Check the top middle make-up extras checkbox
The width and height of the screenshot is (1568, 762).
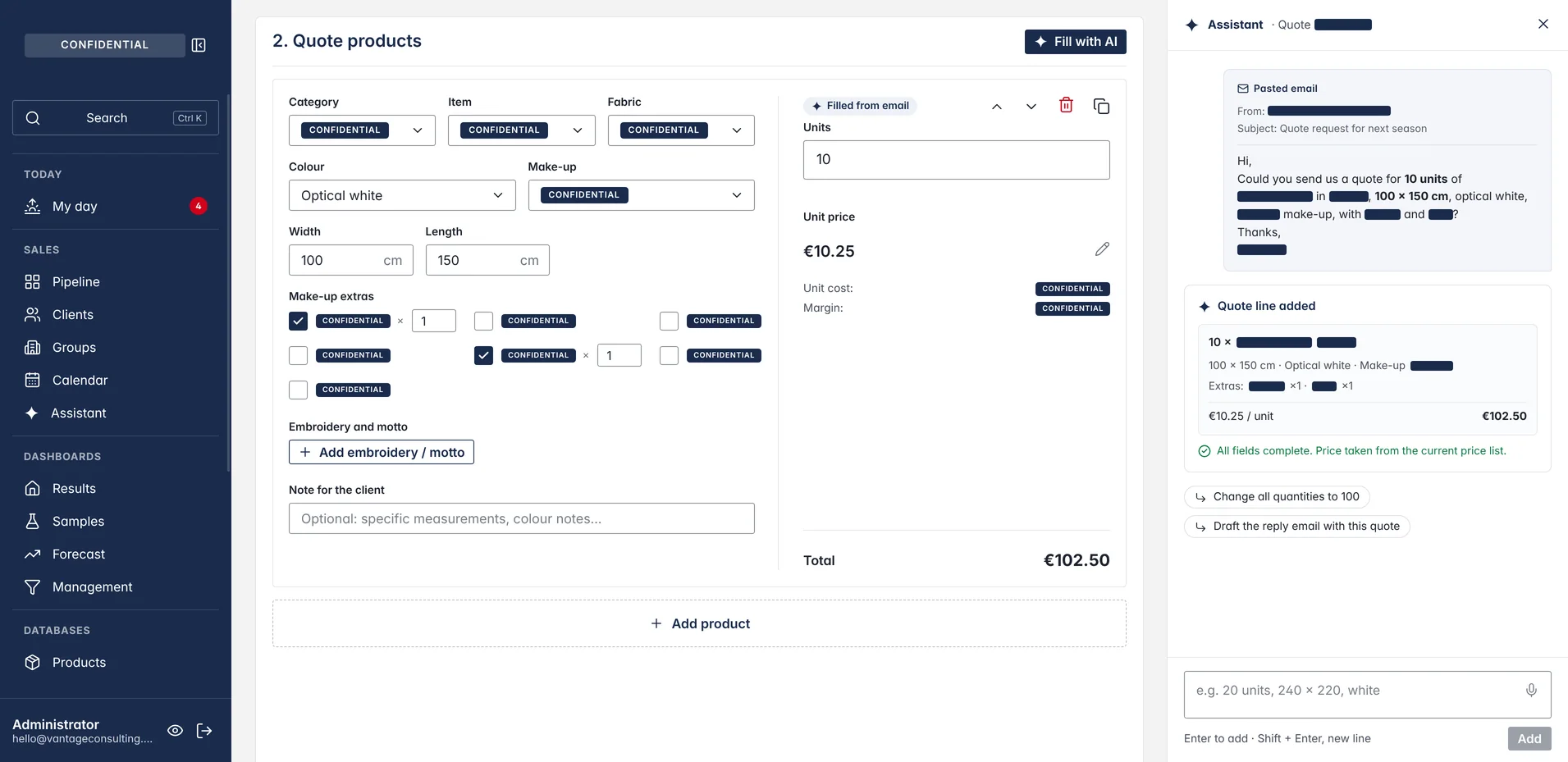coord(483,321)
